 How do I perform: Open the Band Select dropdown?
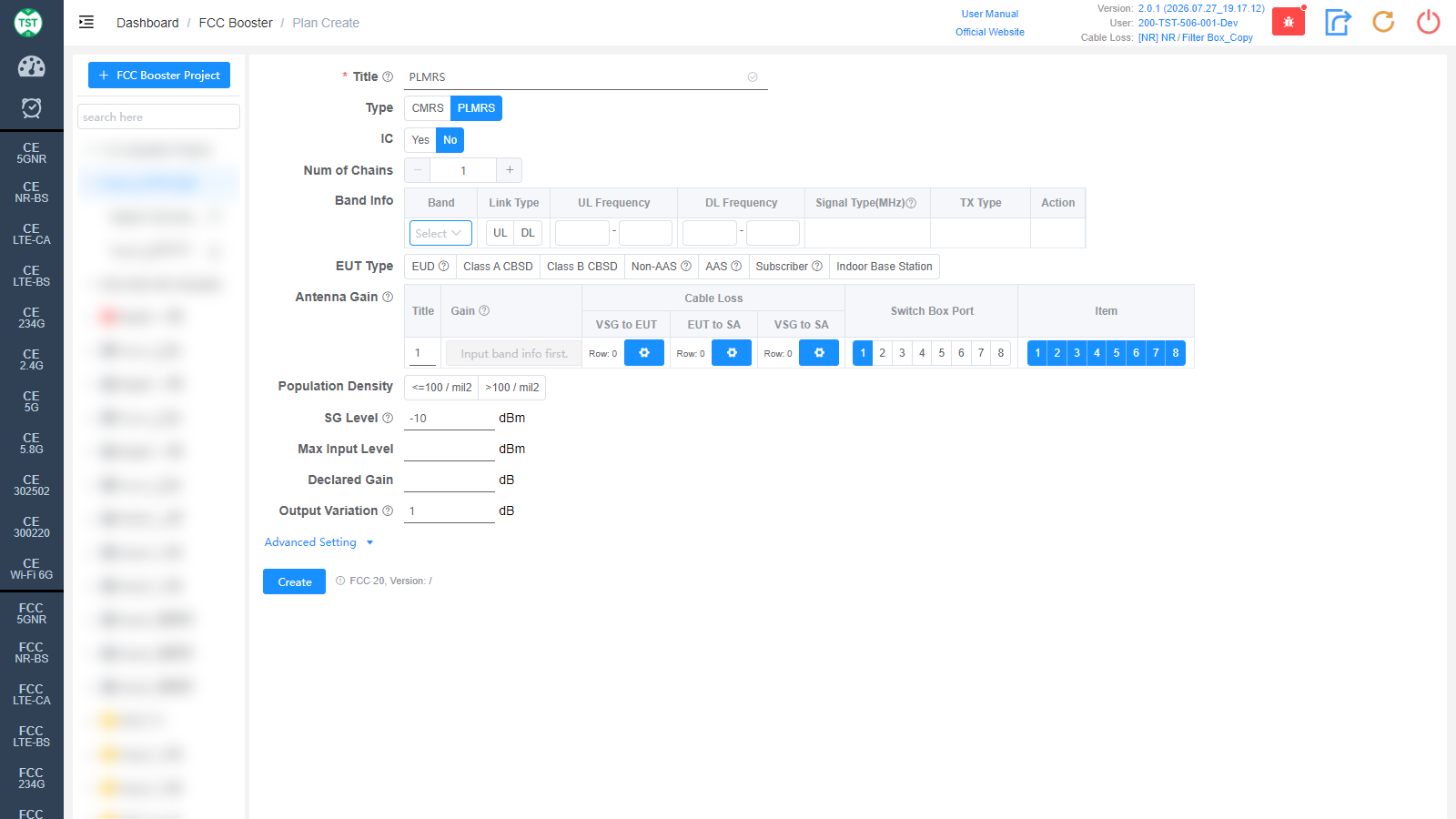(x=440, y=233)
